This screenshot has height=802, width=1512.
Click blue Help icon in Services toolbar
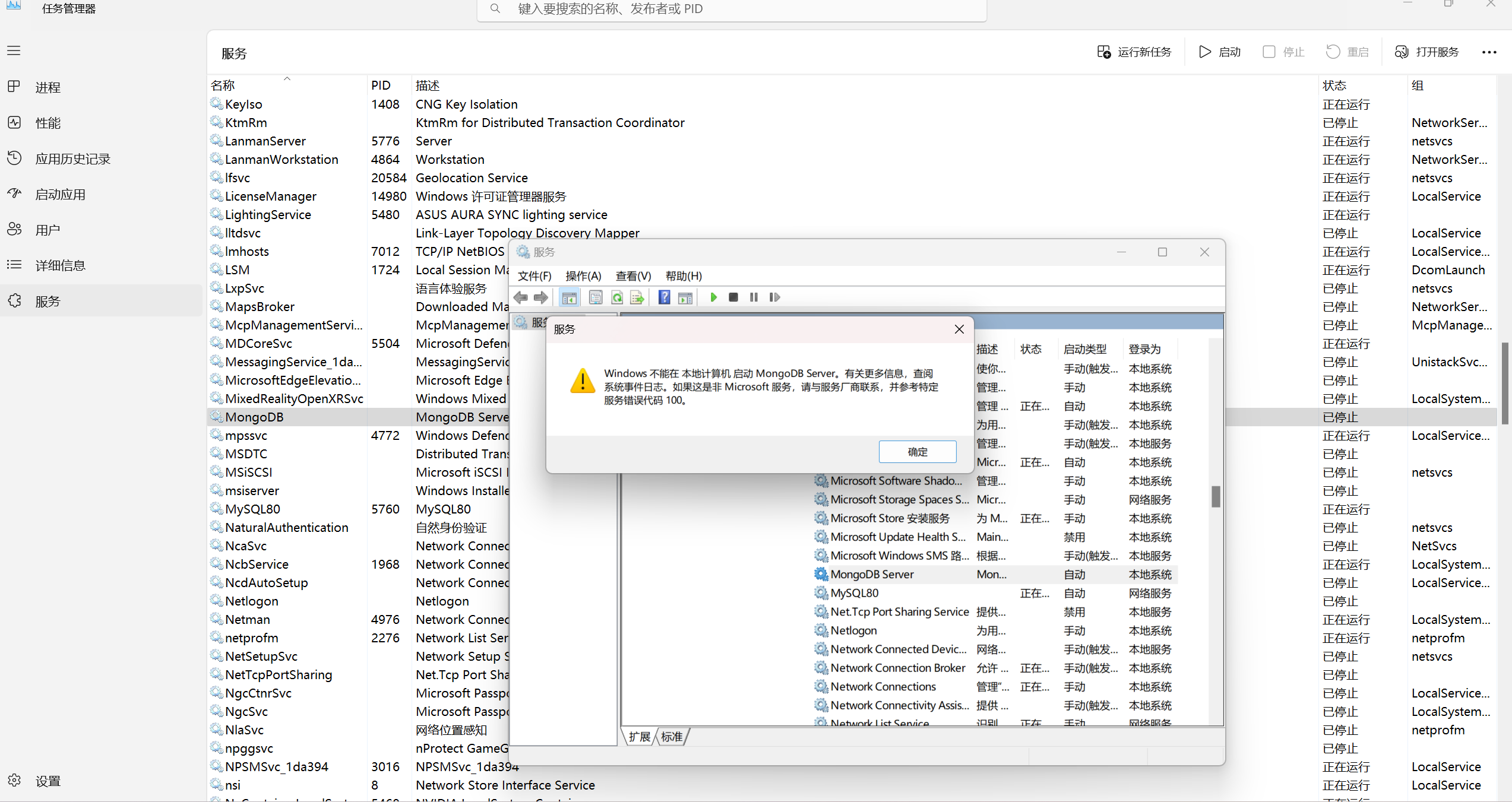(x=664, y=297)
